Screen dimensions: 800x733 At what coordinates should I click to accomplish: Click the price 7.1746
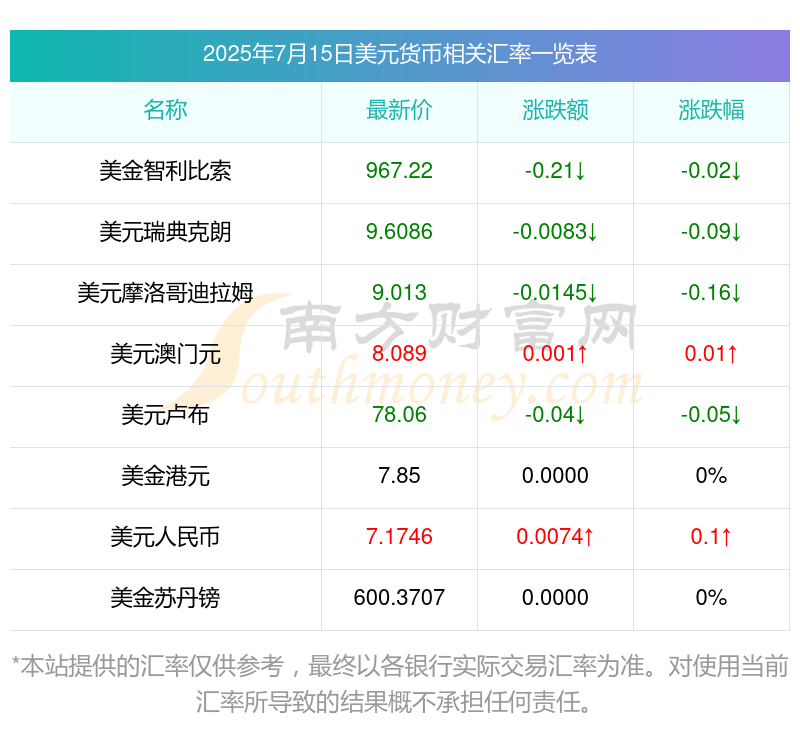tap(399, 537)
